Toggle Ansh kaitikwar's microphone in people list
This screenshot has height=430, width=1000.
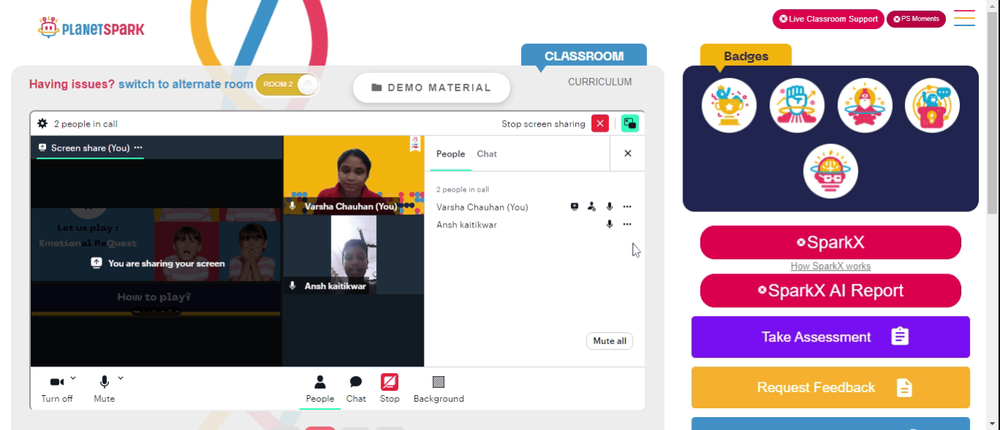[x=610, y=225]
